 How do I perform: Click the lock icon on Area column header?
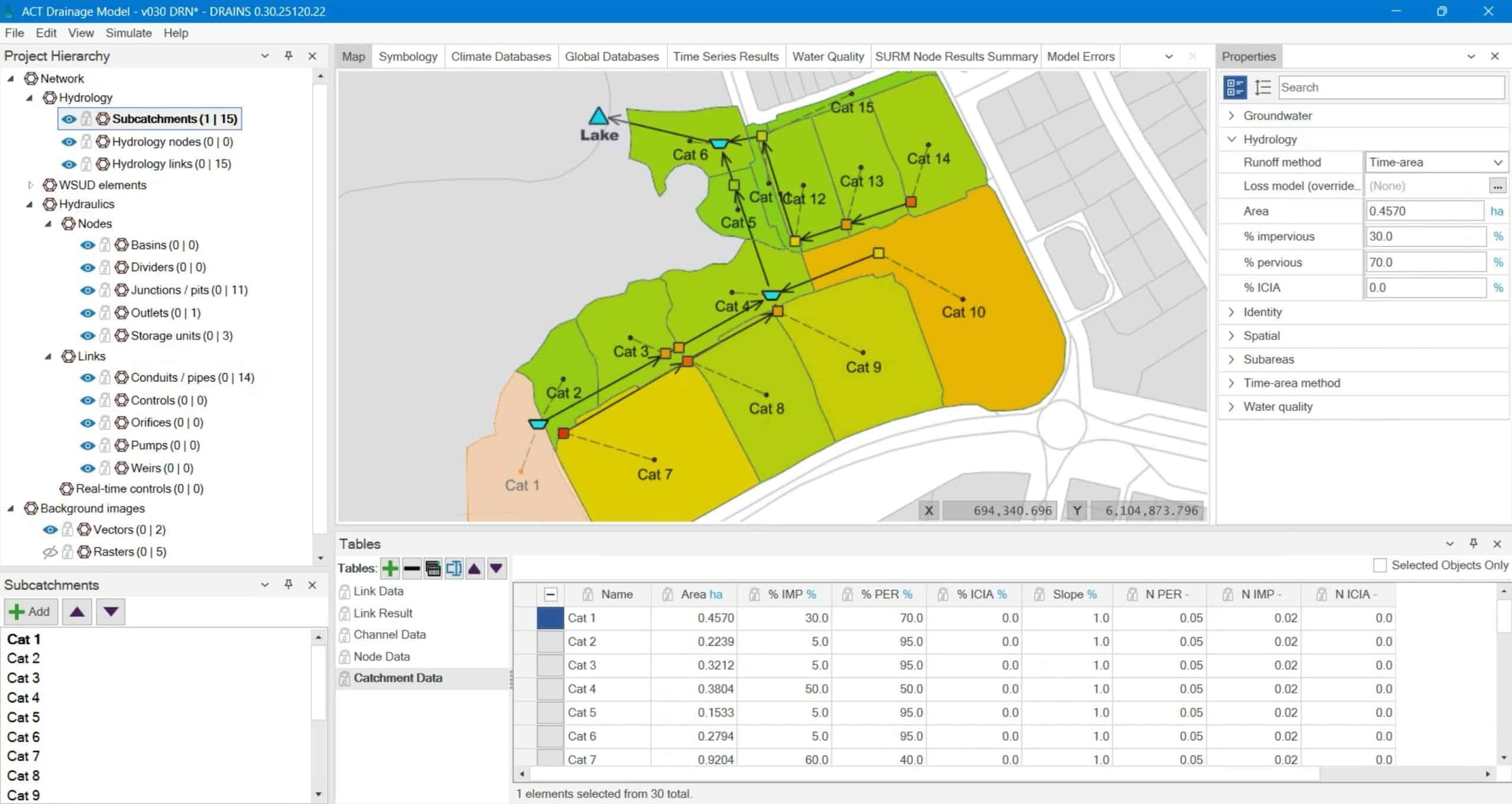(x=667, y=594)
